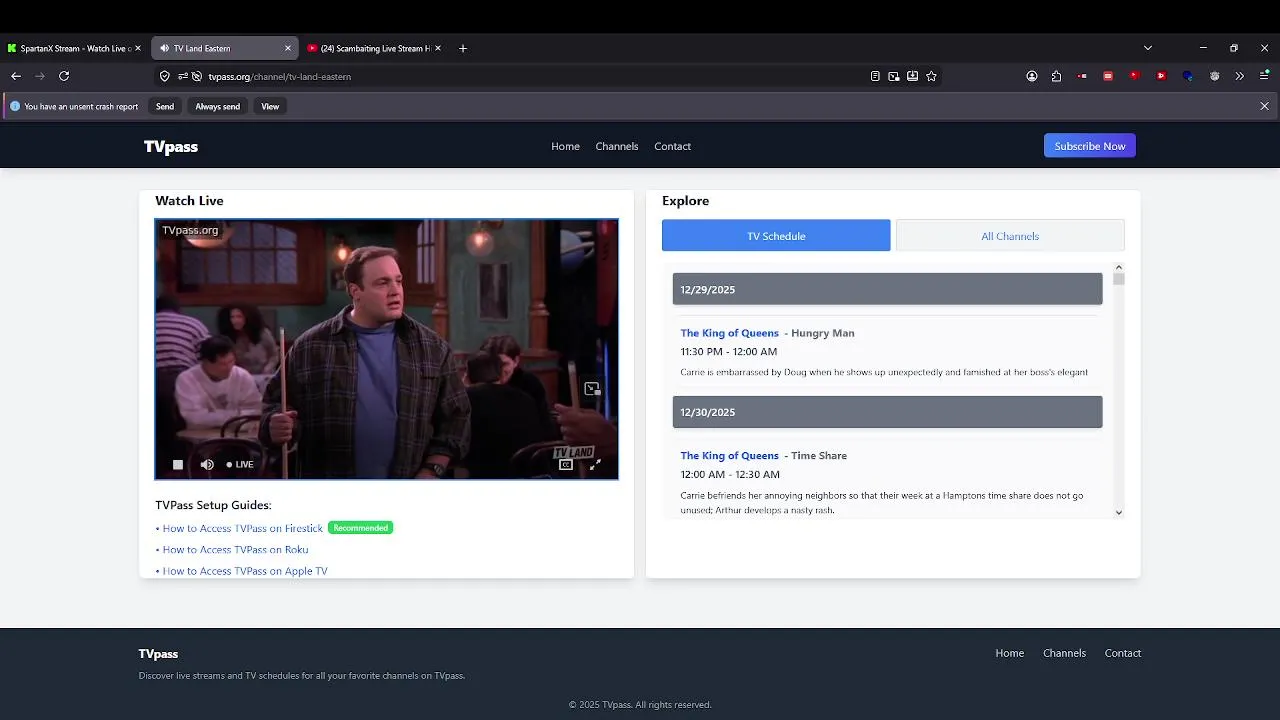This screenshot has height=720, width=1280.
Task: Open a new browser tab
Action: [x=463, y=48]
